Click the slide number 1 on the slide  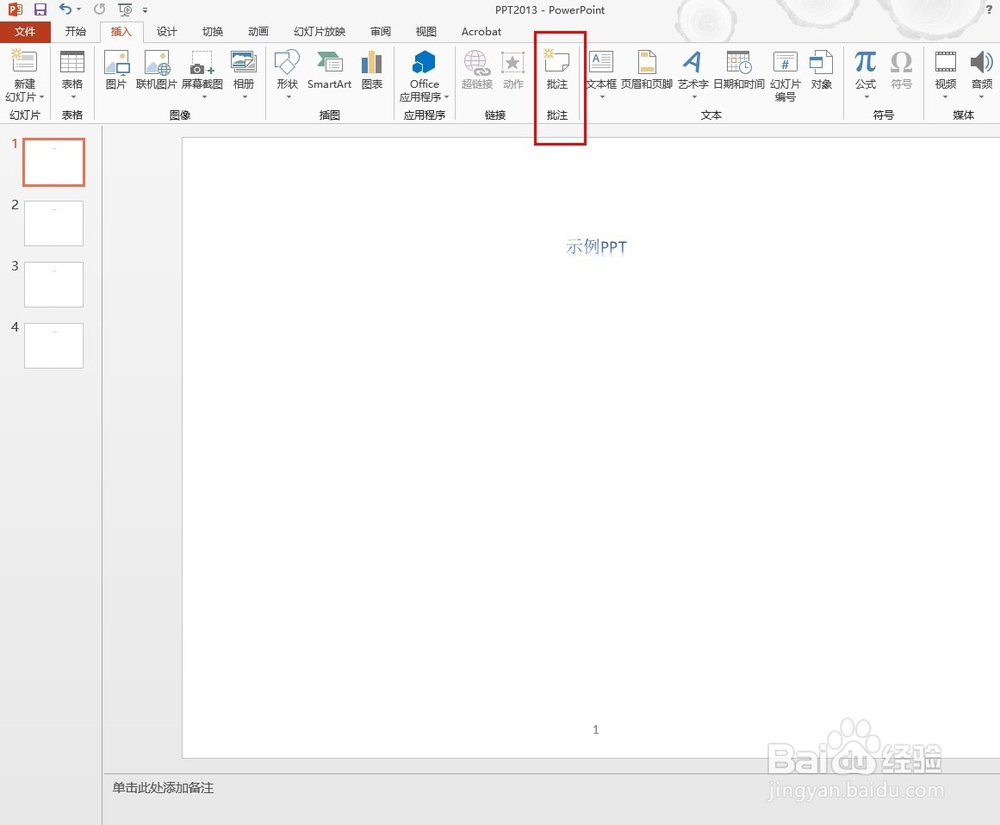[596, 729]
